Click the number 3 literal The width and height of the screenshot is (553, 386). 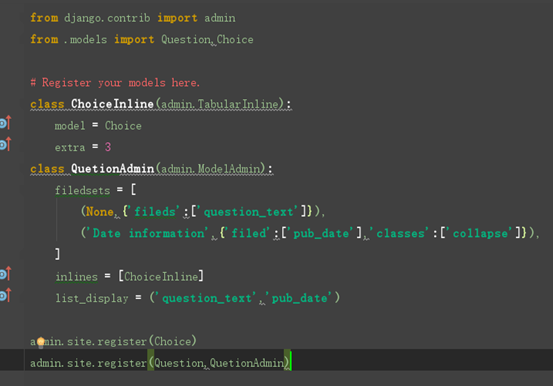point(108,147)
